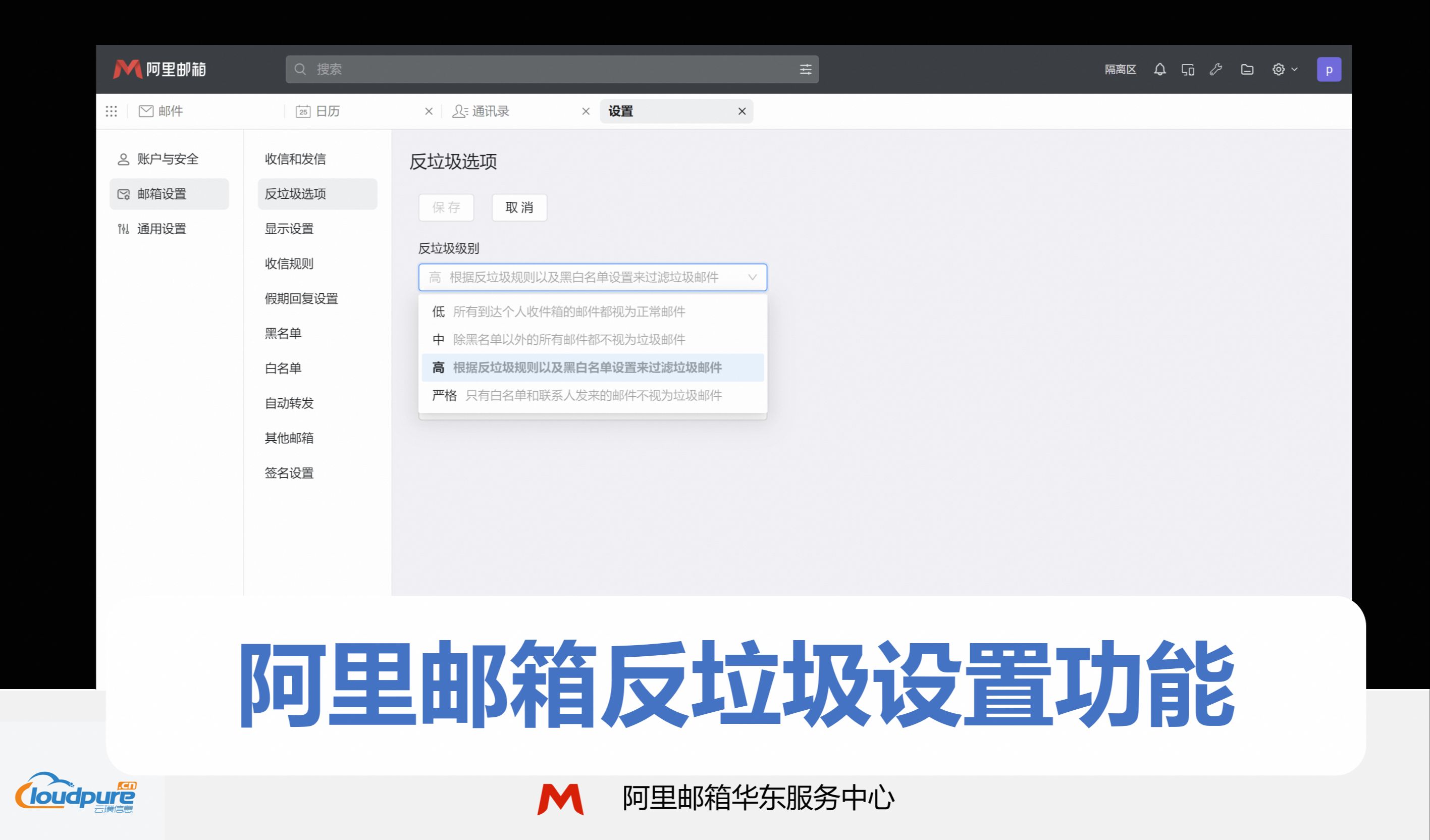Select 反垃圾选项 submenu
Image resolution: width=1430 pixels, height=840 pixels.
317,194
